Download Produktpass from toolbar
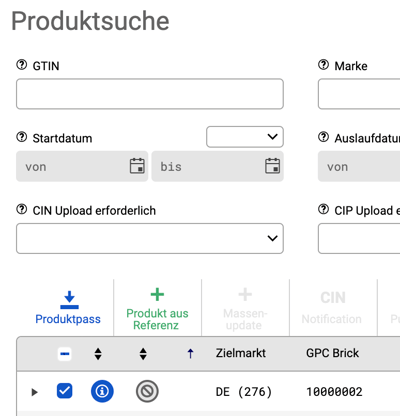Screen dimensions: 400x416 coord(68,307)
